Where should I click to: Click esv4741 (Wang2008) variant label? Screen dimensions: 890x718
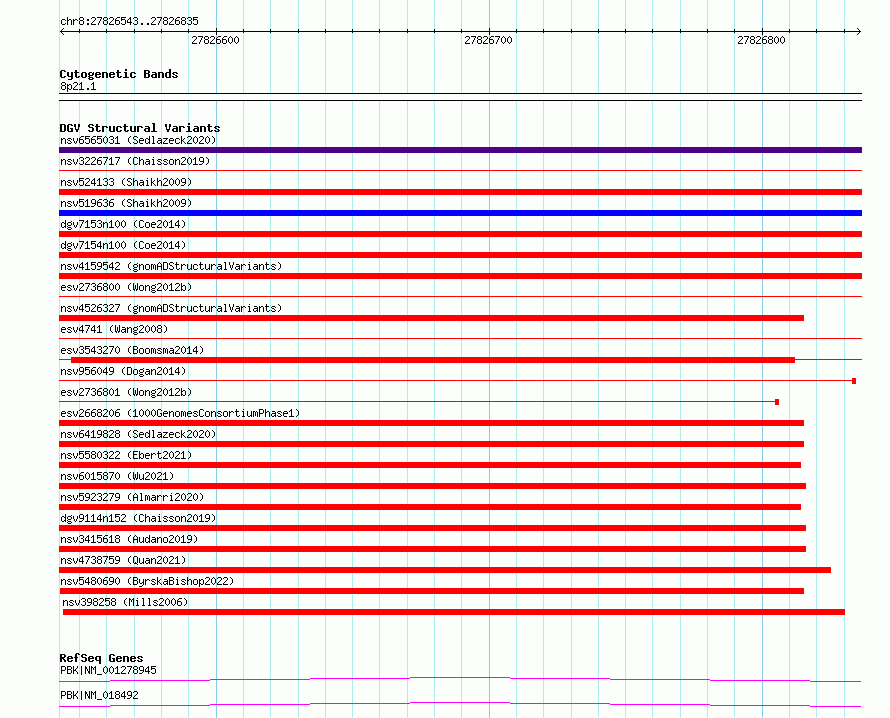pyautogui.click(x=114, y=329)
